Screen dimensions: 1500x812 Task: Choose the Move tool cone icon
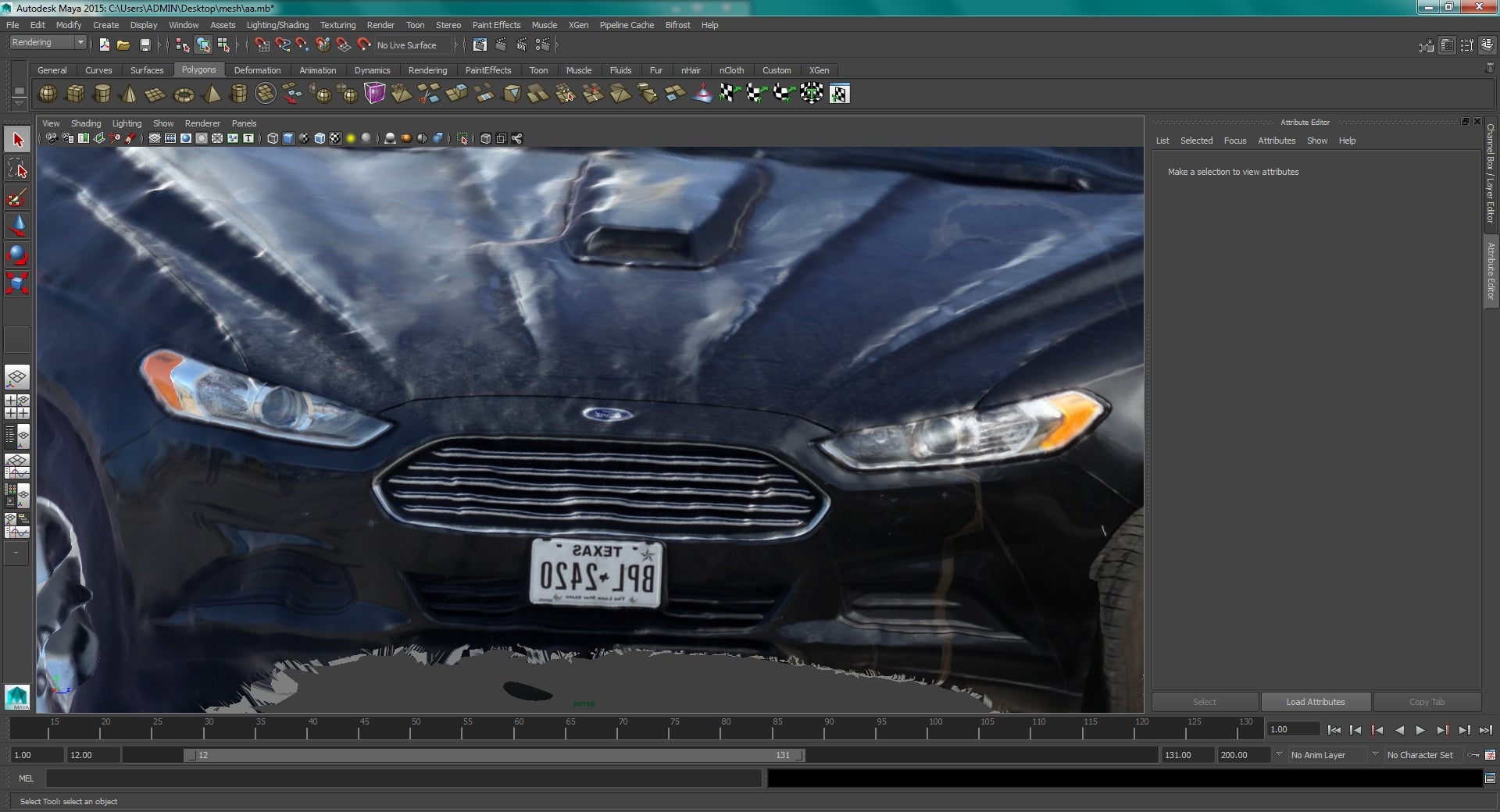coord(17,226)
